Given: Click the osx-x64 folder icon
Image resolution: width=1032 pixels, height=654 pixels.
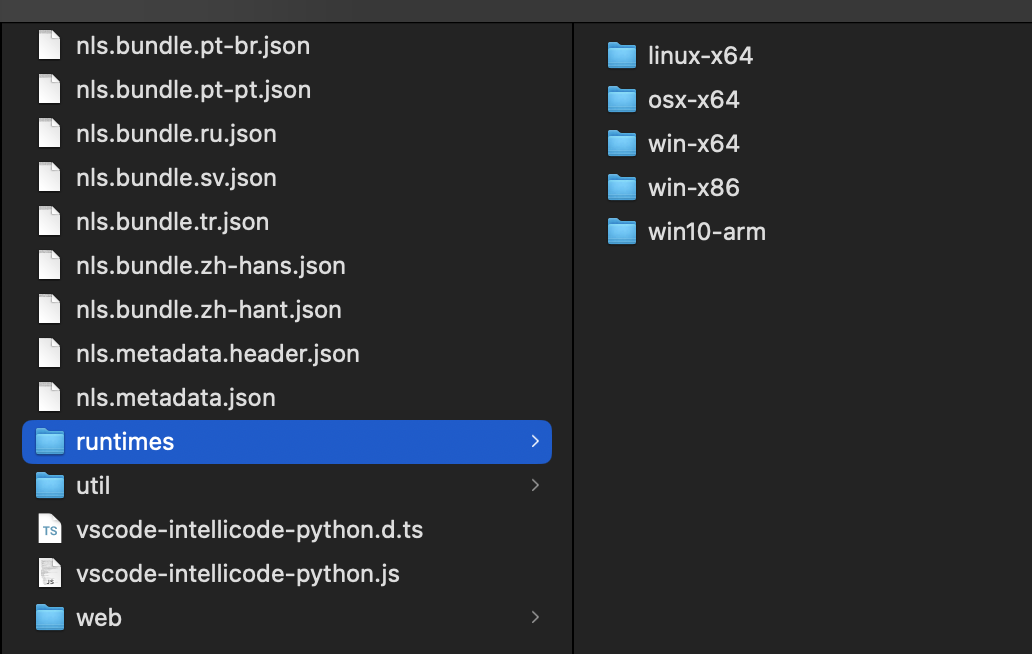Looking at the screenshot, I should point(622,99).
